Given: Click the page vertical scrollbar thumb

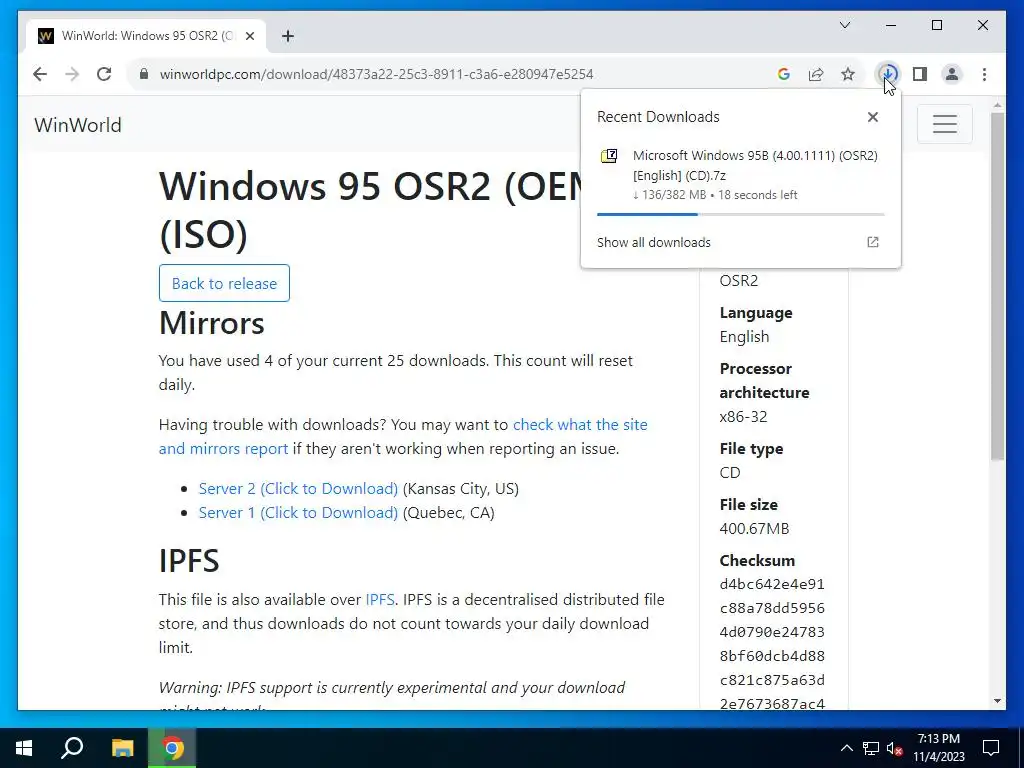Looking at the screenshot, I should point(997,286).
